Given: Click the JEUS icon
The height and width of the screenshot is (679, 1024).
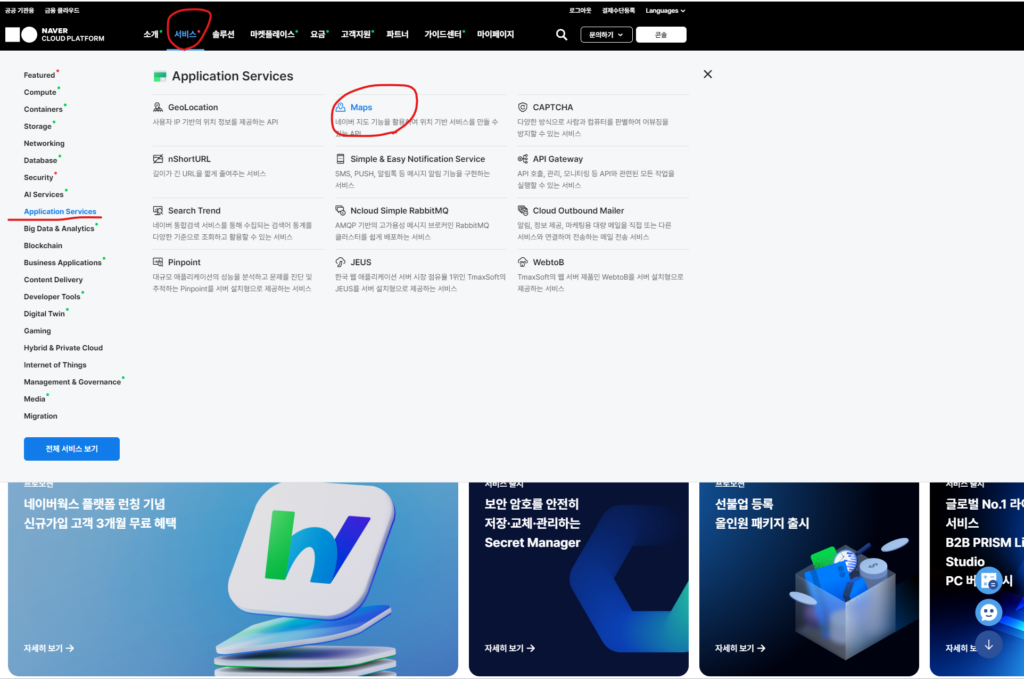Looking at the screenshot, I should click(340, 262).
